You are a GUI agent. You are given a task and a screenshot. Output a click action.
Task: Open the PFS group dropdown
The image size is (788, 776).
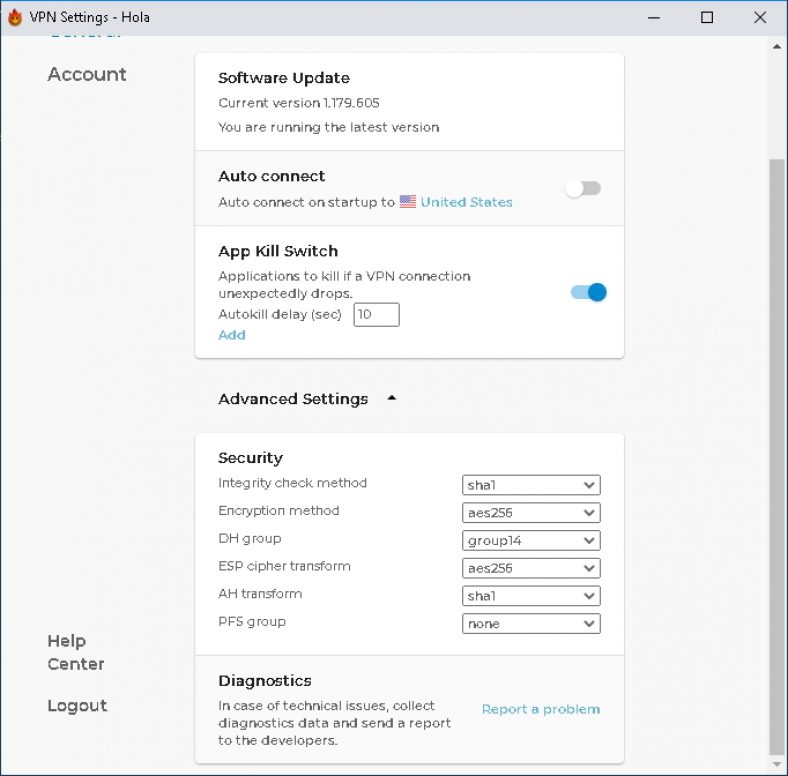point(531,623)
